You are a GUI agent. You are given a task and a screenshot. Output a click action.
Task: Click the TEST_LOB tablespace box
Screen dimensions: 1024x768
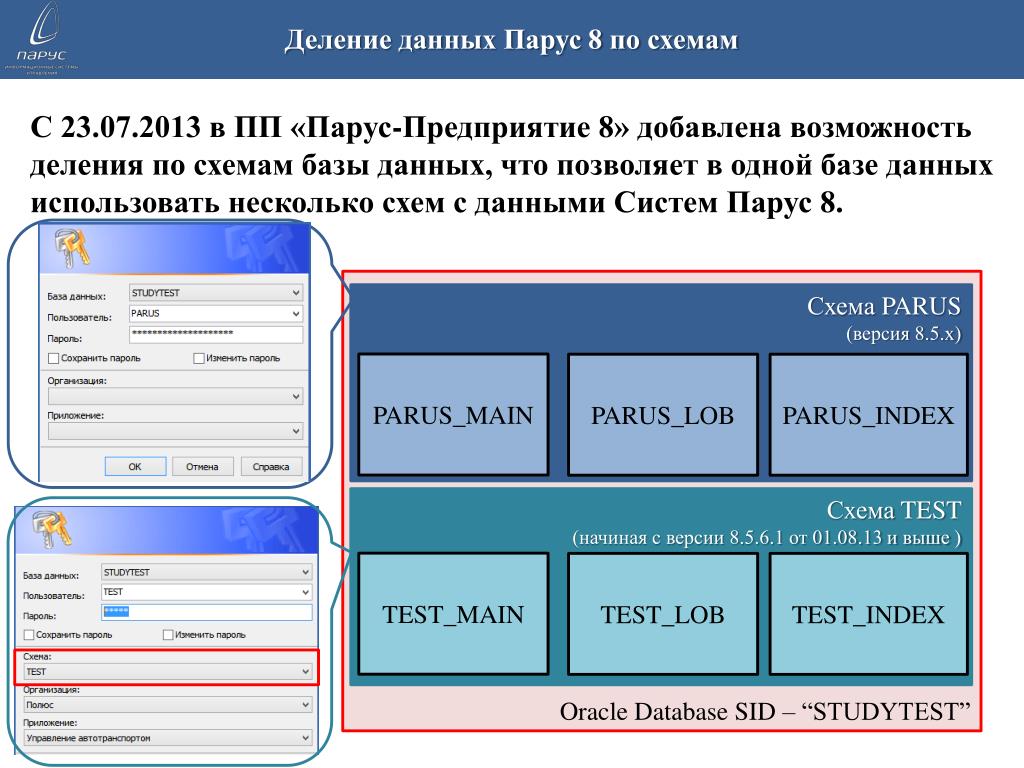[663, 614]
